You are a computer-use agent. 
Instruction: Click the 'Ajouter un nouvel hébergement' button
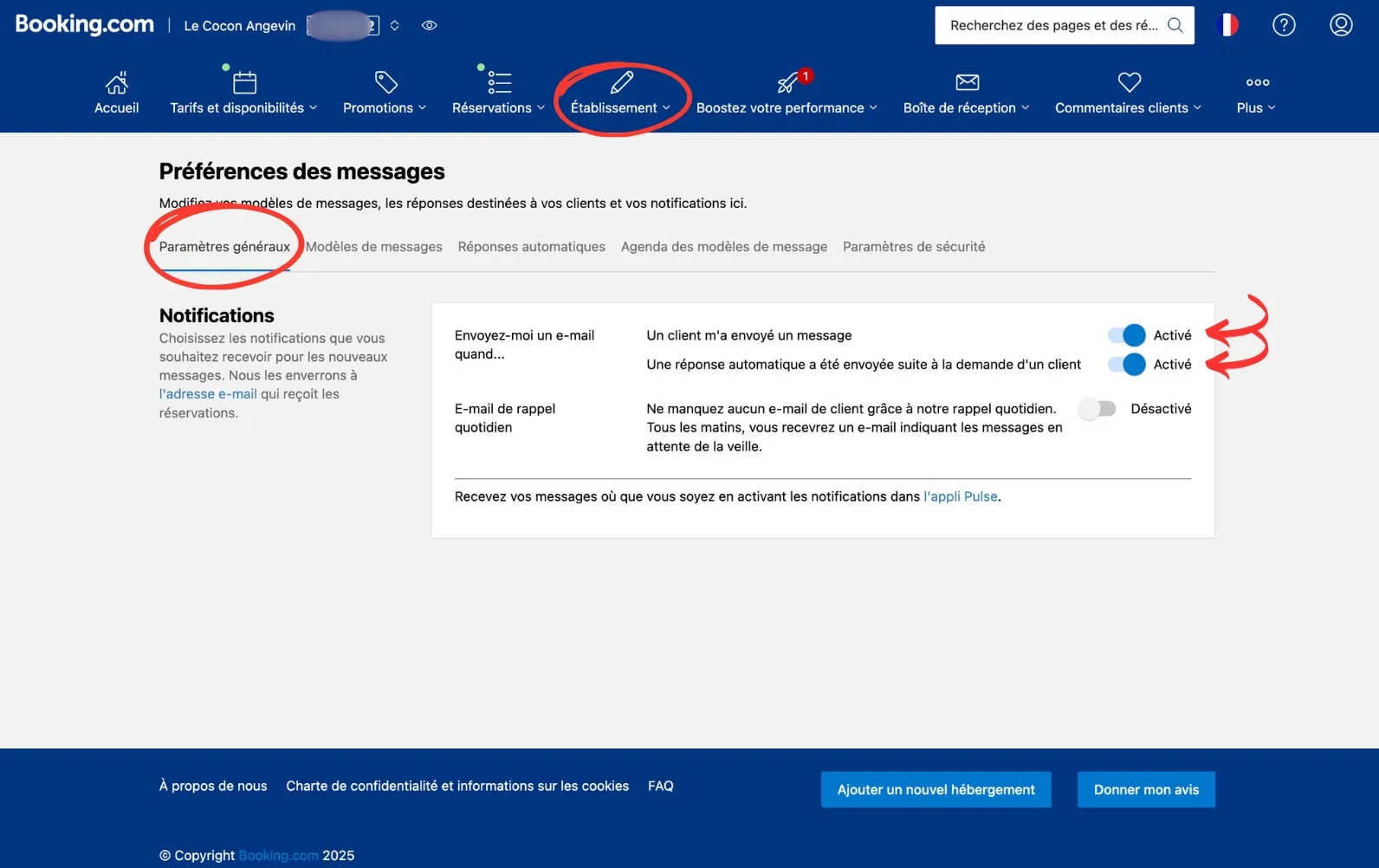tap(936, 789)
